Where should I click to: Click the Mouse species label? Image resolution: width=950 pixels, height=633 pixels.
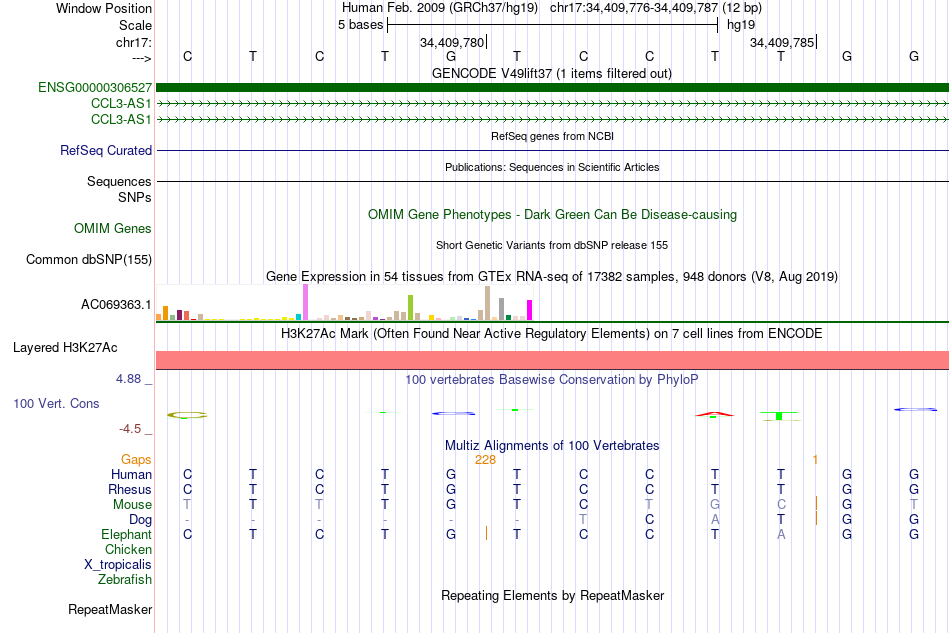132,505
